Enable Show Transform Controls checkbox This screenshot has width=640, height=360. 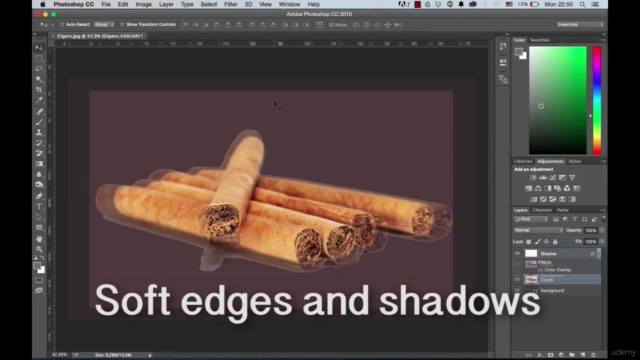pyautogui.click(x=122, y=24)
